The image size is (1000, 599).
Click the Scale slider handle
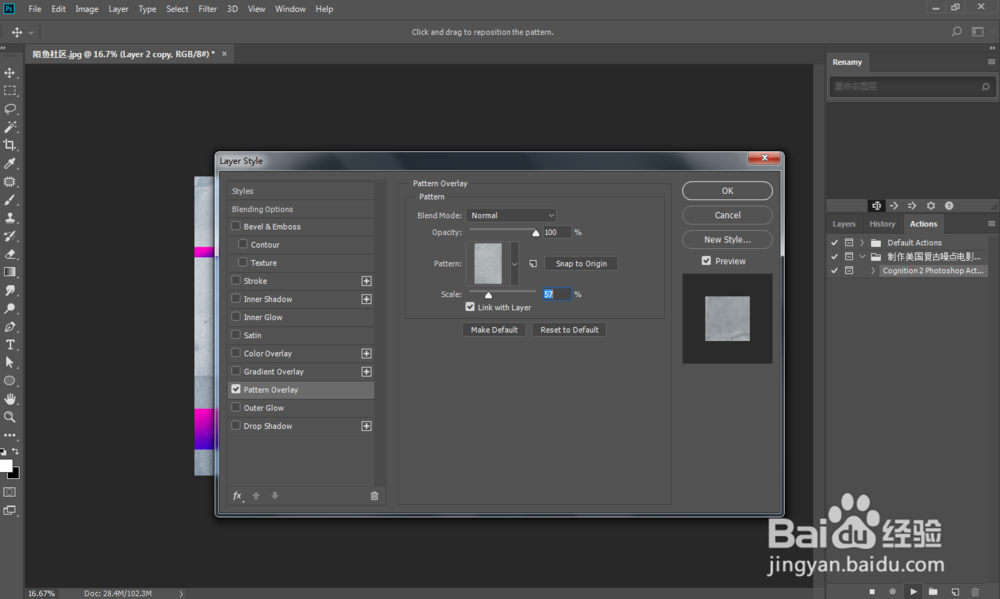489,295
